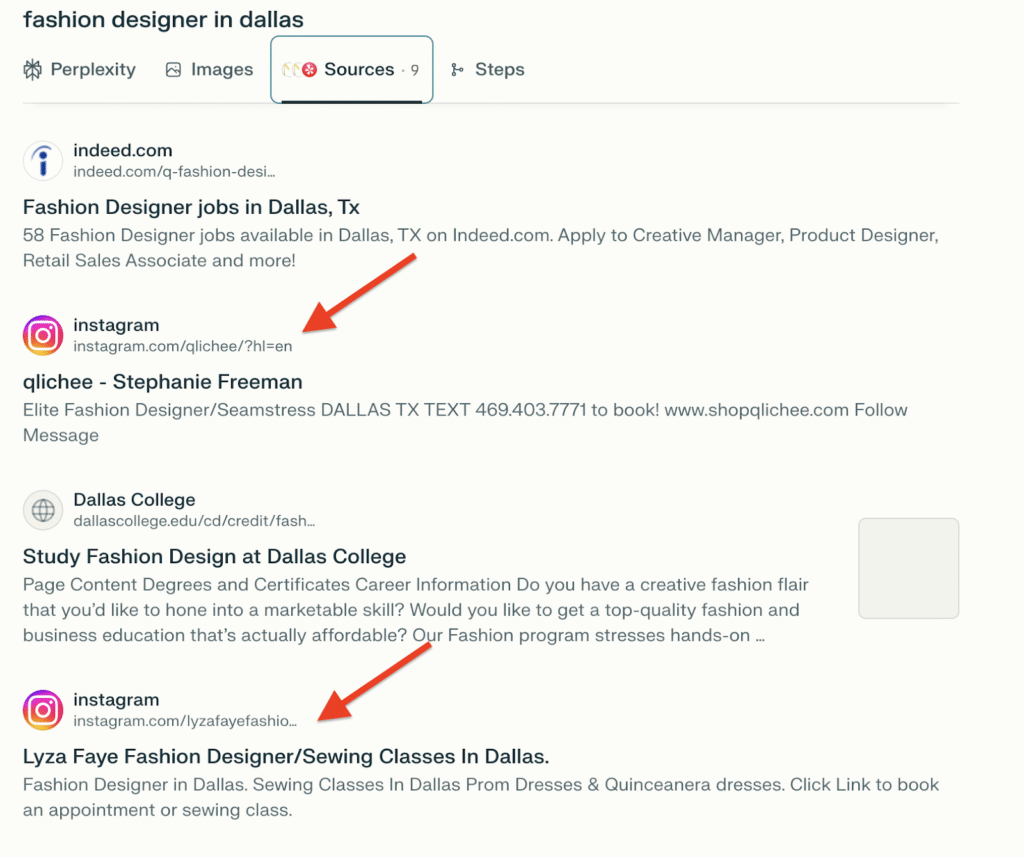Click the first Instagram logo for qlichee
The image size is (1024, 857).
43,336
